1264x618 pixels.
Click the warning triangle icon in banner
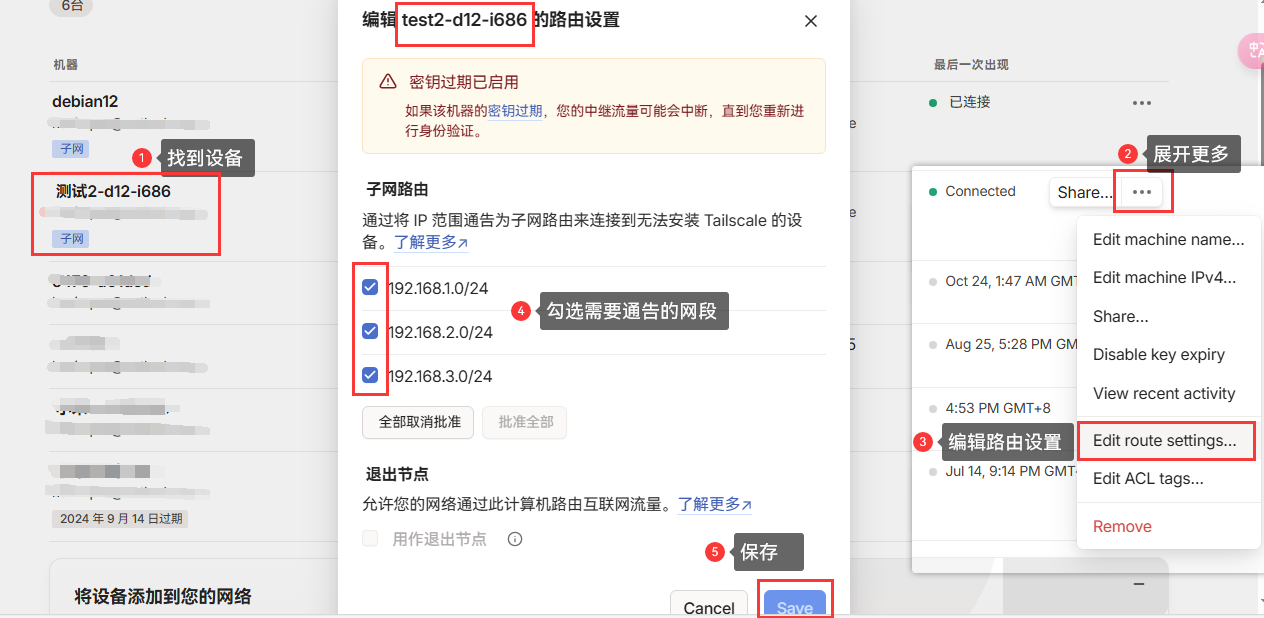388,82
